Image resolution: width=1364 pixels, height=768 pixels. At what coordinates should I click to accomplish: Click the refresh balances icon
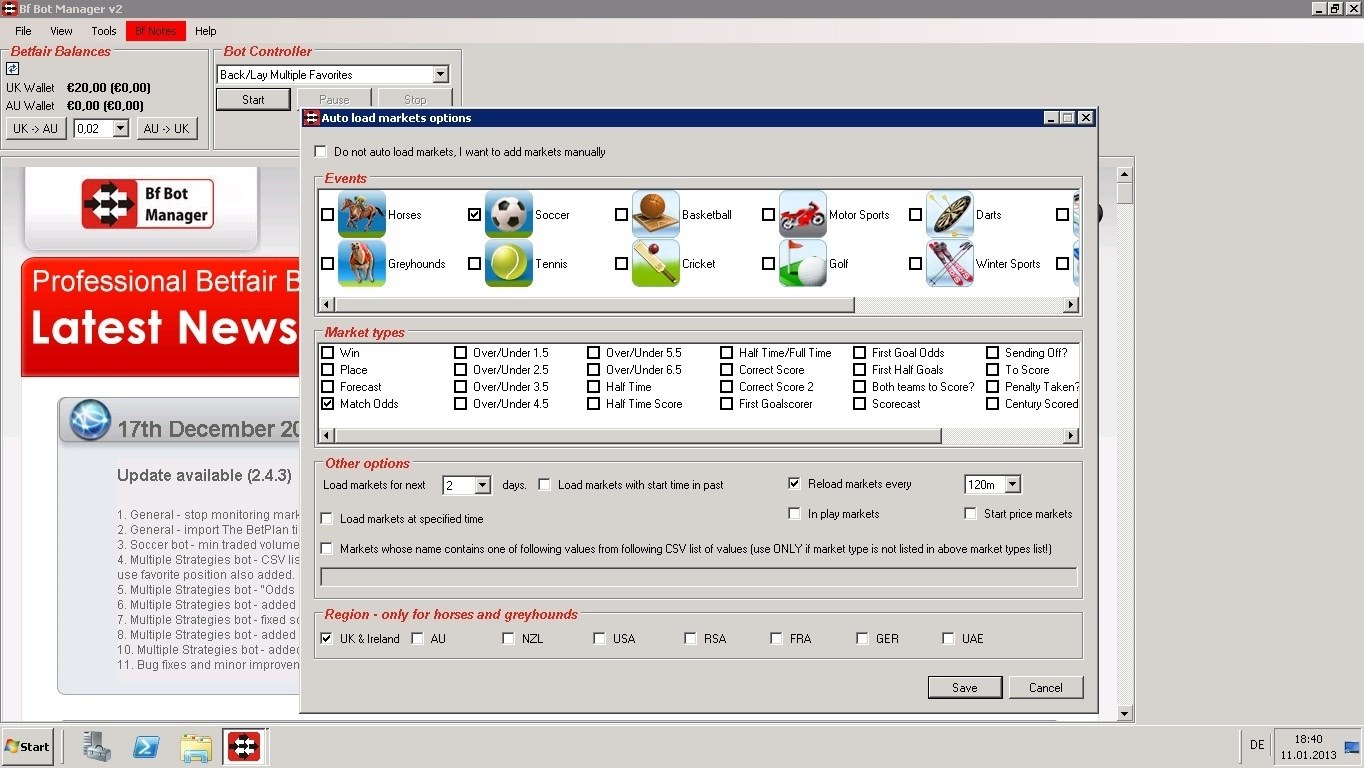point(13,69)
